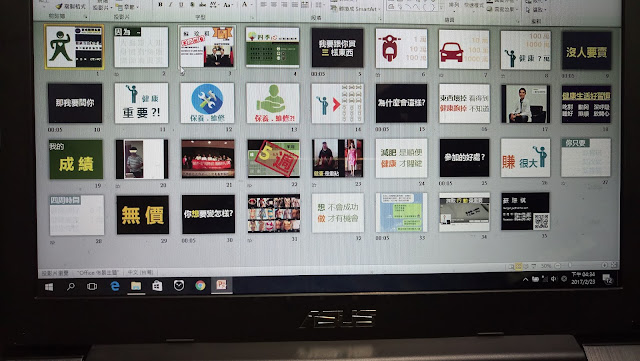The width and height of the screenshot is (640, 361).
Task: Click zoom-in plus in status bar
Action: 604,265
